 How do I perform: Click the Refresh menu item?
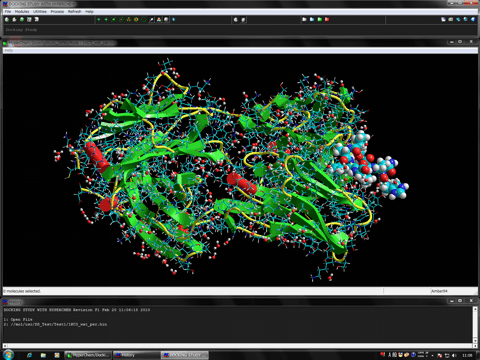tap(75, 11)
